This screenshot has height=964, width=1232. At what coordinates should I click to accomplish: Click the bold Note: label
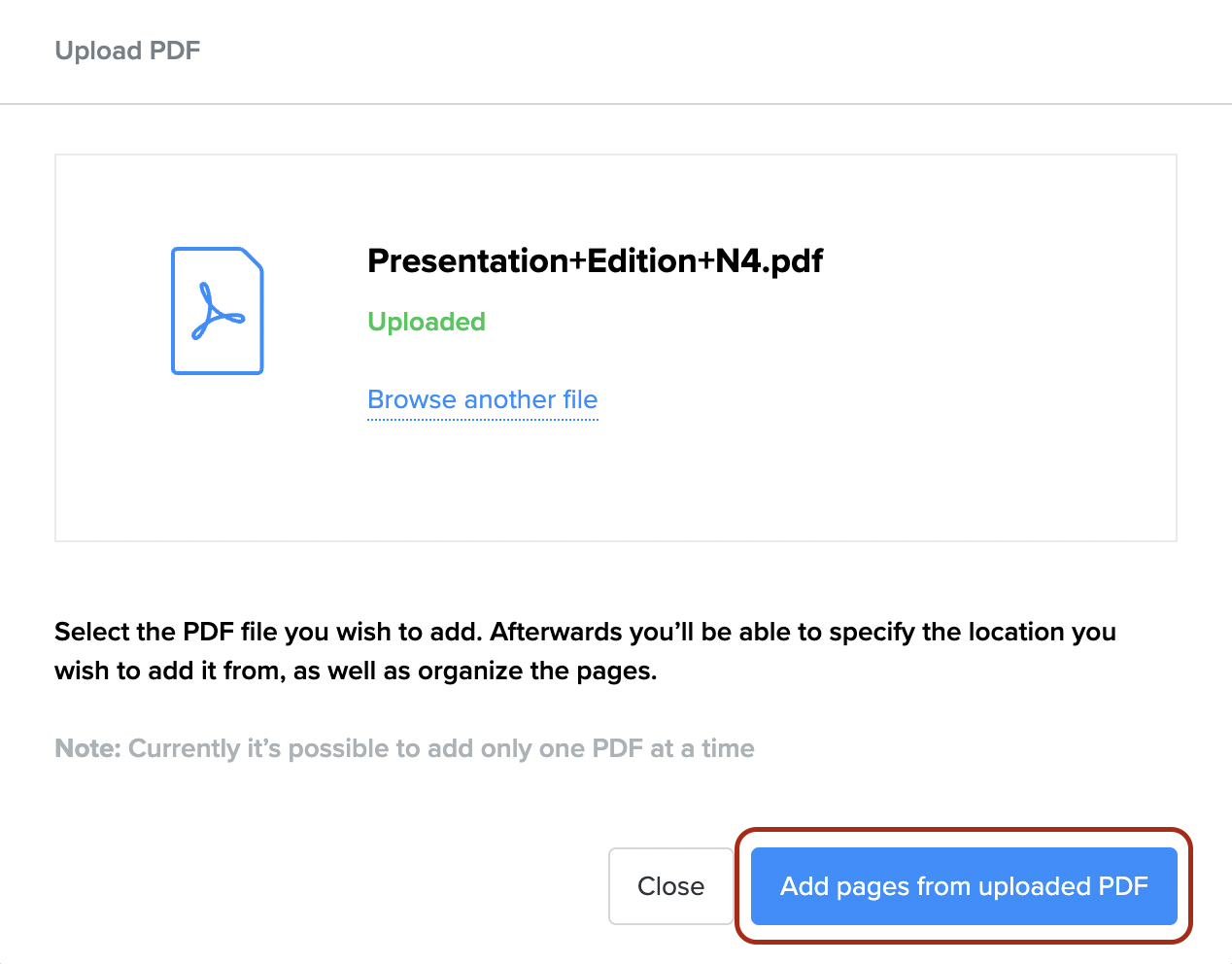[x=87, y=748]
